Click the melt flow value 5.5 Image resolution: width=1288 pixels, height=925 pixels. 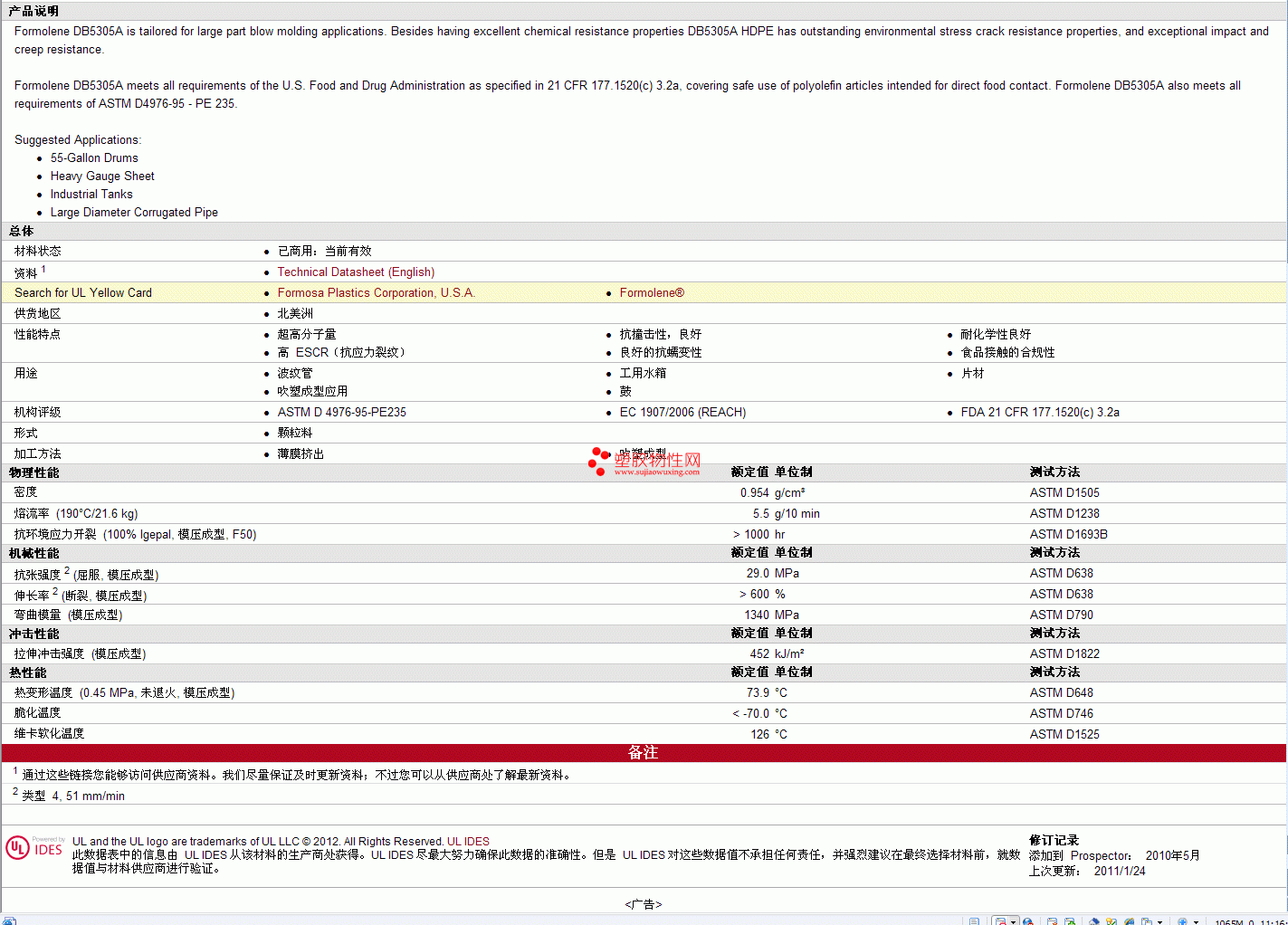(761, 514)
